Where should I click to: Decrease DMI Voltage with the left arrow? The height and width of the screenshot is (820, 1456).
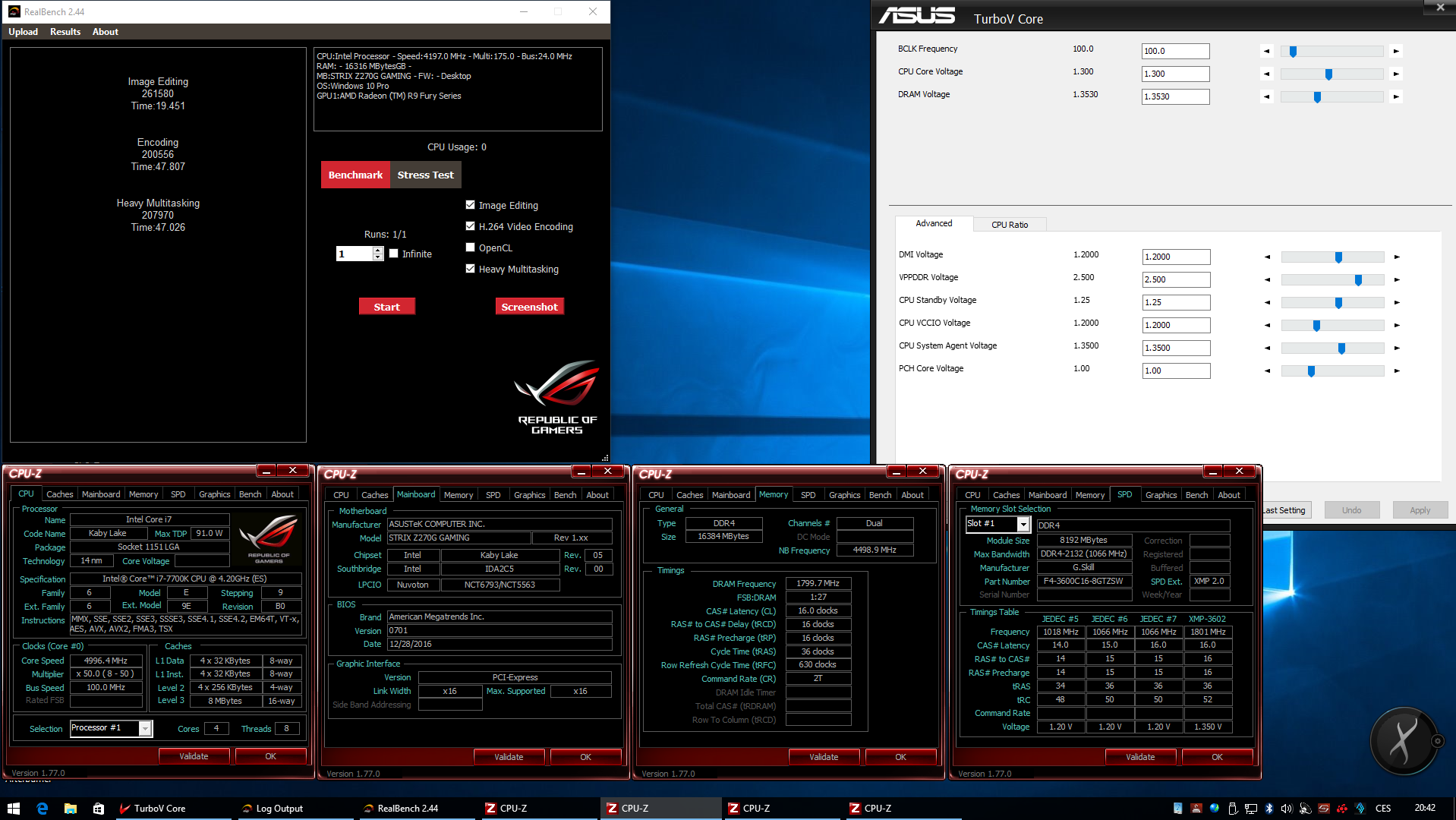click(1267, 257)
